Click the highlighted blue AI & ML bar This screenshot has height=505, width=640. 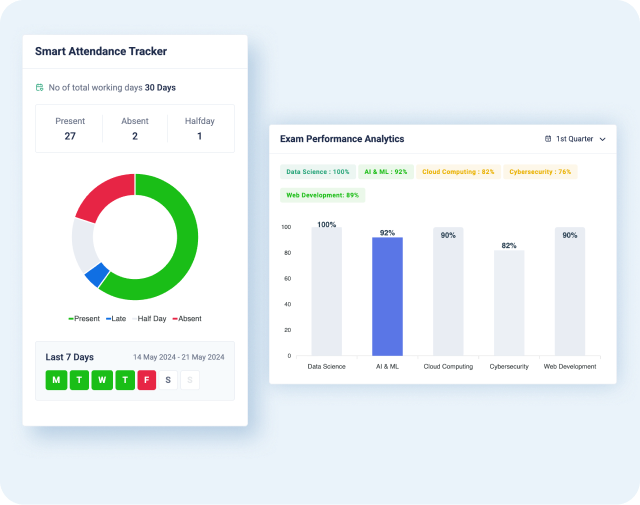[x=387, y=295]
